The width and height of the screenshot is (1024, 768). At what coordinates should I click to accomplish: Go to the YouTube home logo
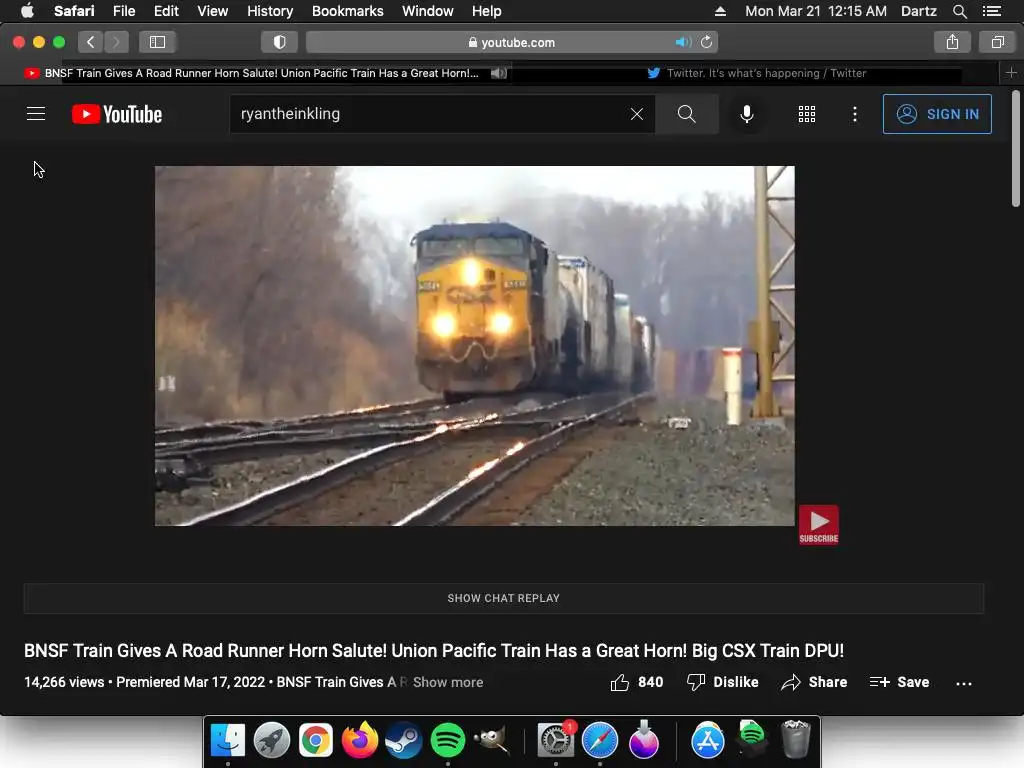(x=117, y=114)
